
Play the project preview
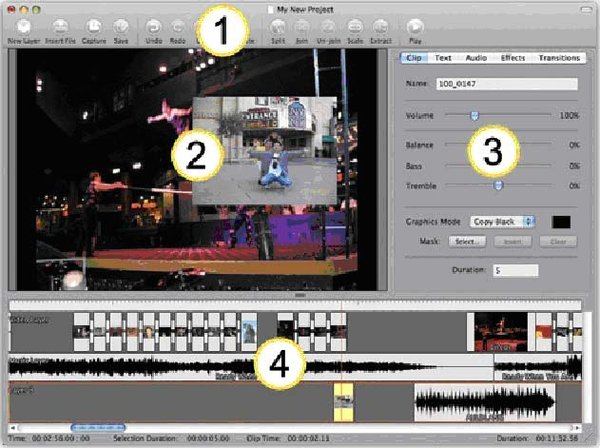[x=415, y=27]
